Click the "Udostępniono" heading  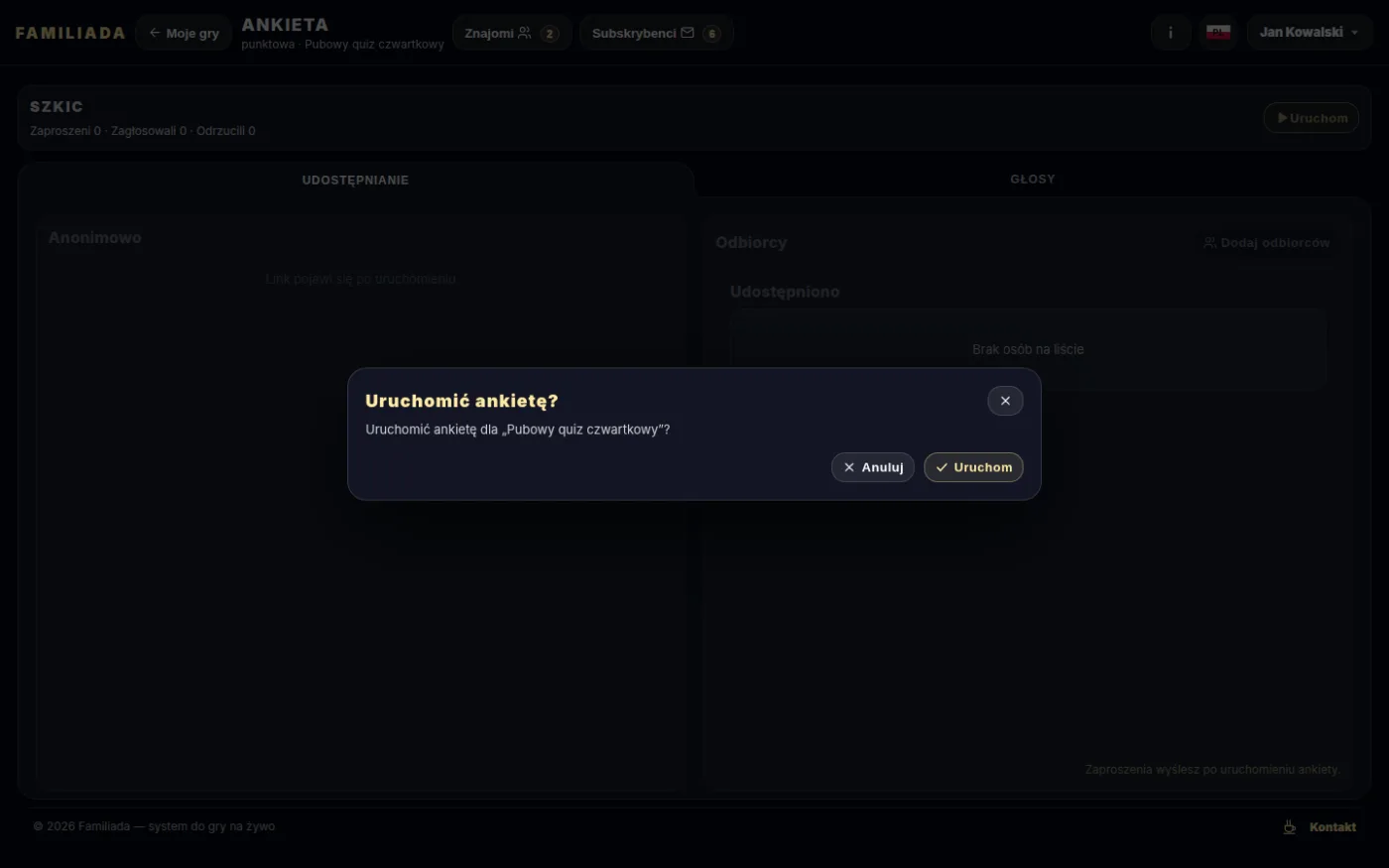[785, 292]
